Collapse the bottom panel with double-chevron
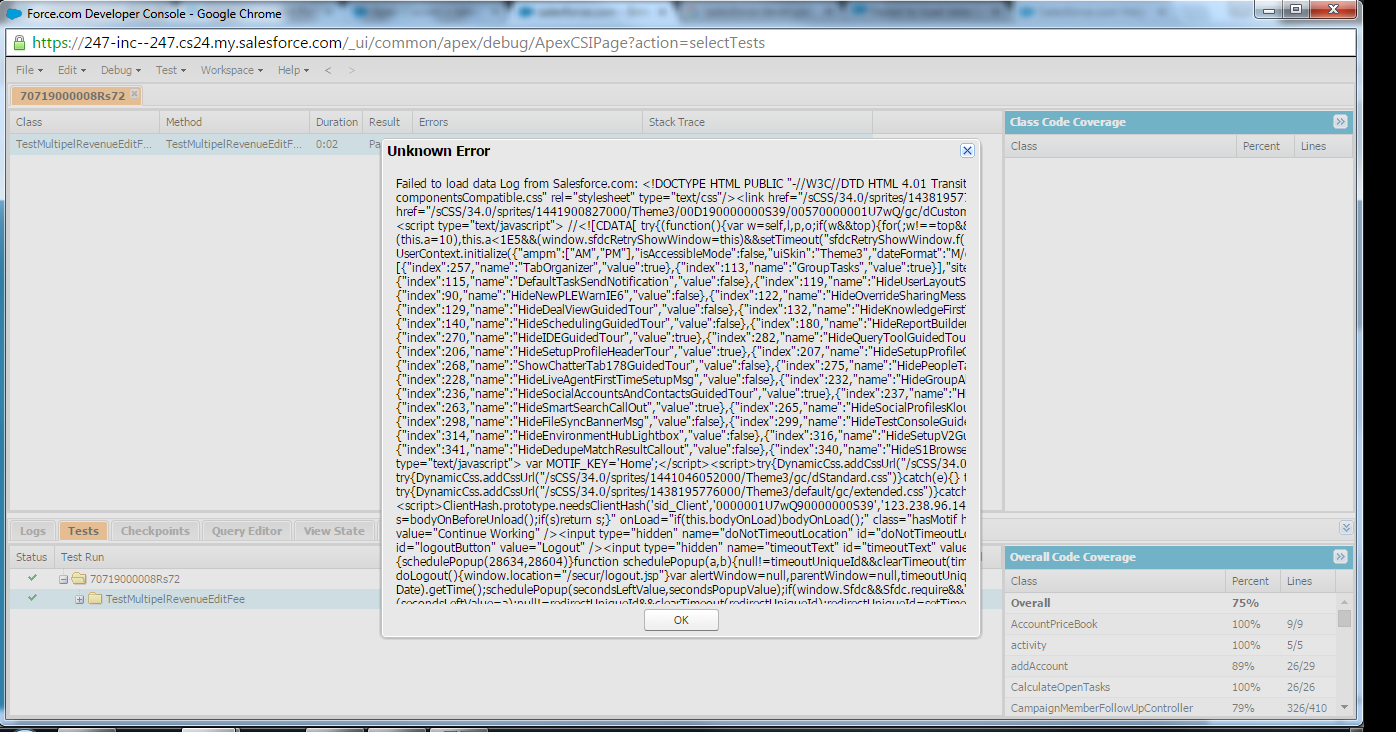 (1346, 528)
